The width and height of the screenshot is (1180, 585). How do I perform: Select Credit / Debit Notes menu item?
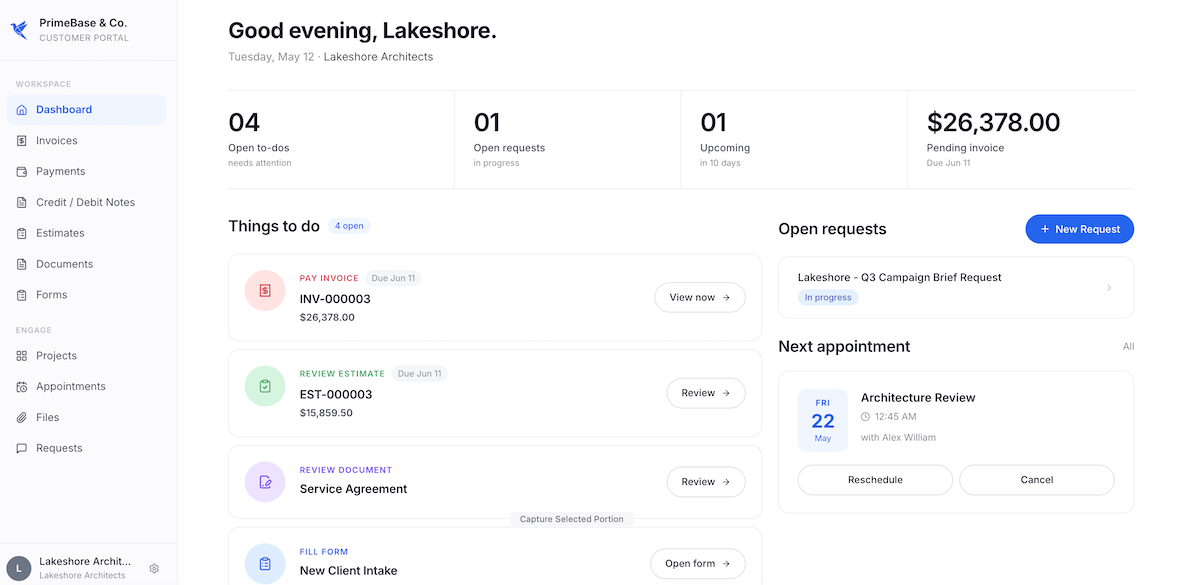pyautogui.click(x=86, y=203)
